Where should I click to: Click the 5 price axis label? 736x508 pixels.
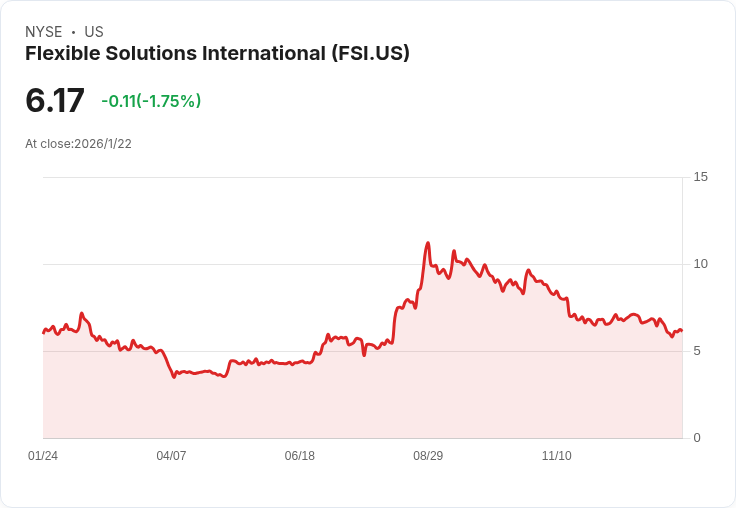coord(697,351)
